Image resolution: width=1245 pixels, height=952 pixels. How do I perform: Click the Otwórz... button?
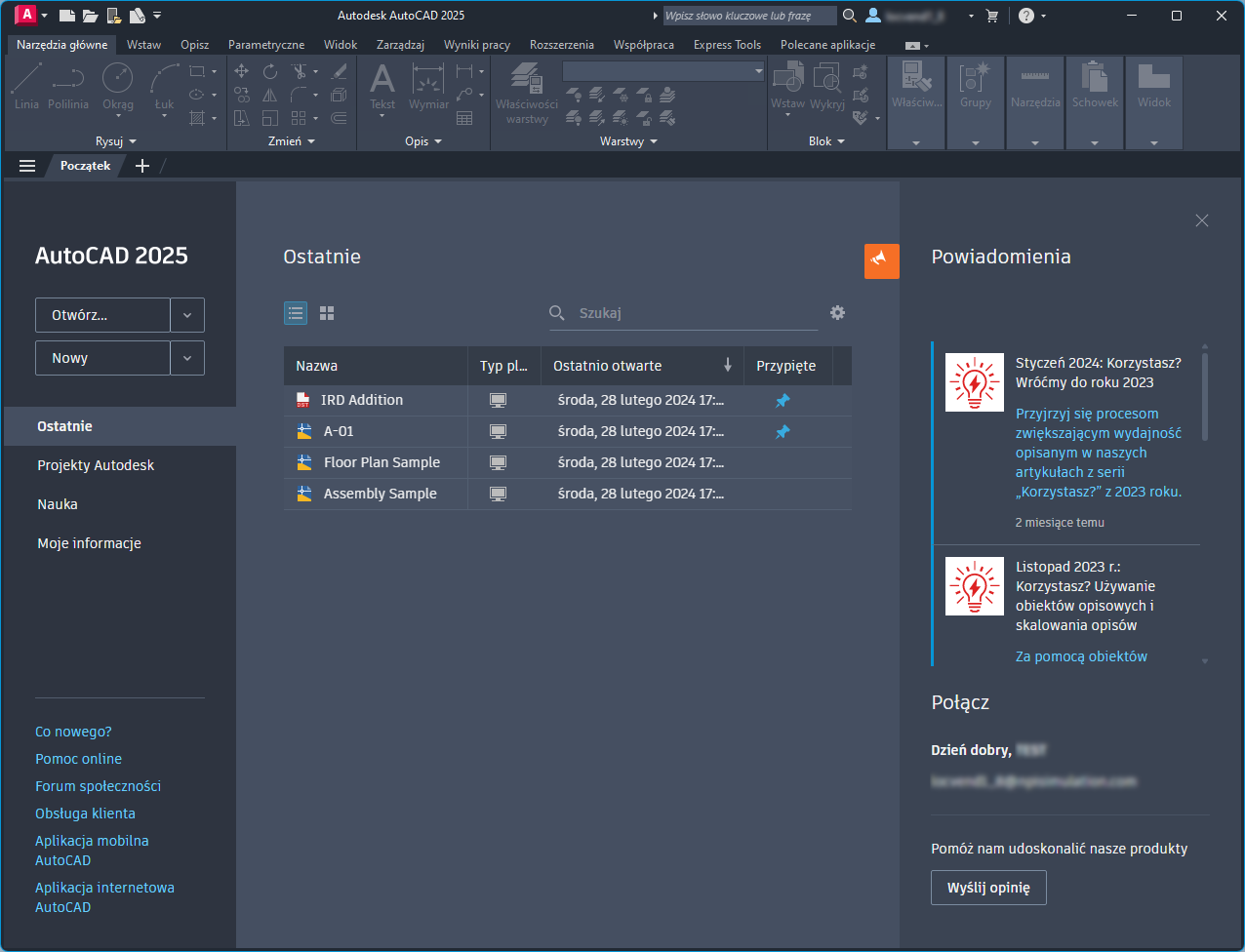point(102,315)
